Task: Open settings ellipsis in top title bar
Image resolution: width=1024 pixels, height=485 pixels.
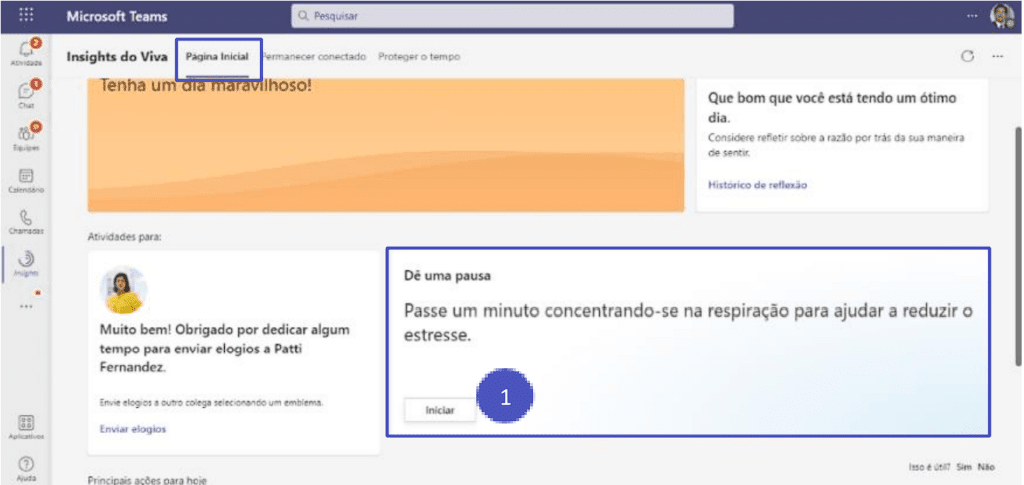Action: coord(972,16)
